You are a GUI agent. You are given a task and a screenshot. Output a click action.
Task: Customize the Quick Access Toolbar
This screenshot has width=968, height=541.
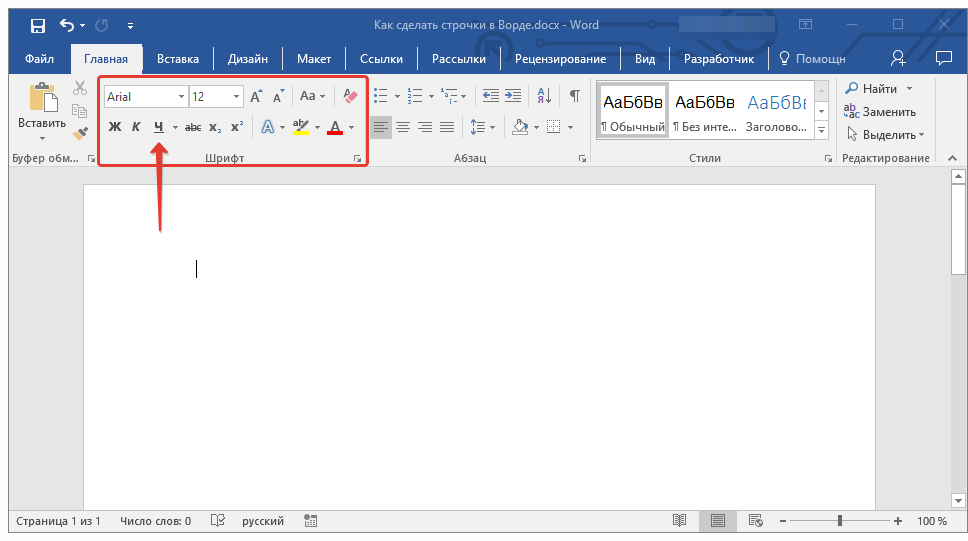tap(130, 26)
